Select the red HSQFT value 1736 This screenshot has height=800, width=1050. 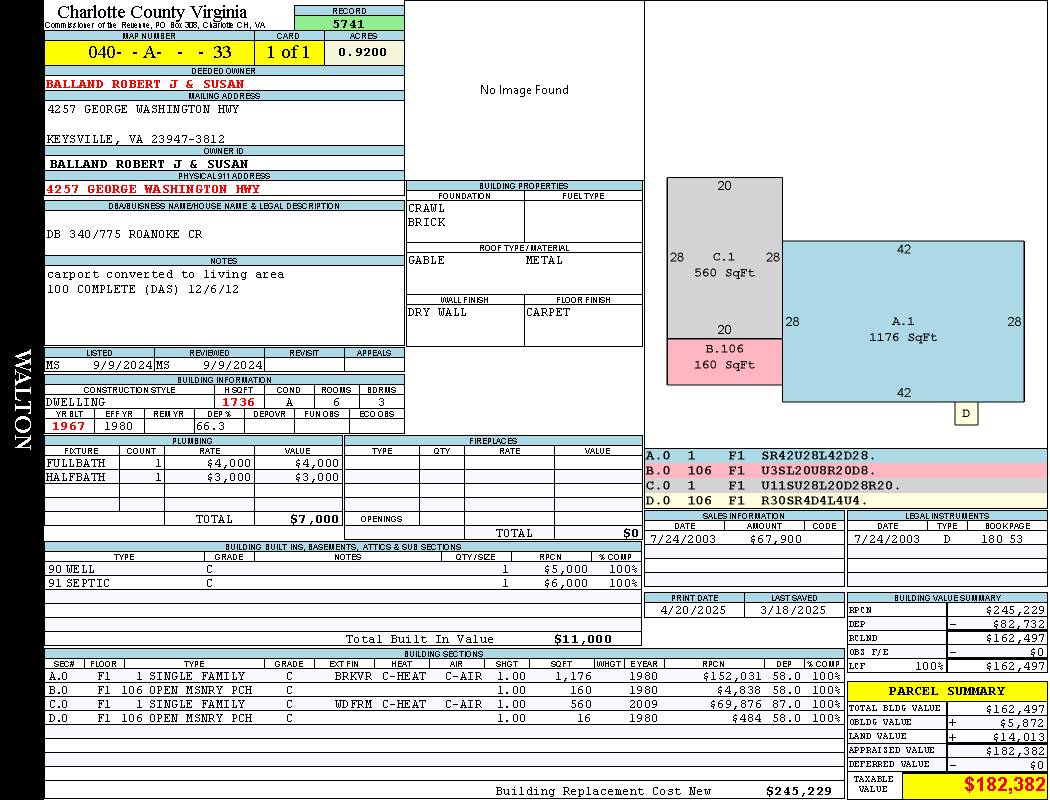pyautogui.click(x=238, y=402)
